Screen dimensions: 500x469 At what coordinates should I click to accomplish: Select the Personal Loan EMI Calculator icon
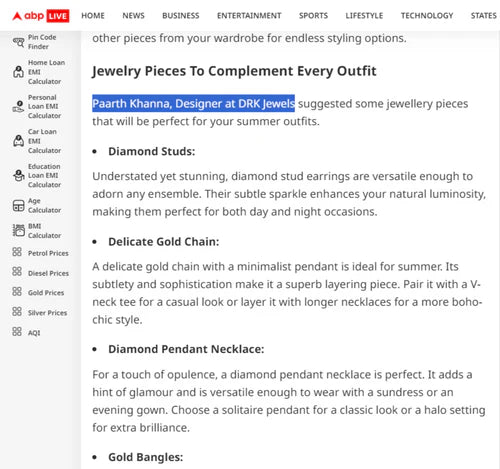tap(18, 106)
